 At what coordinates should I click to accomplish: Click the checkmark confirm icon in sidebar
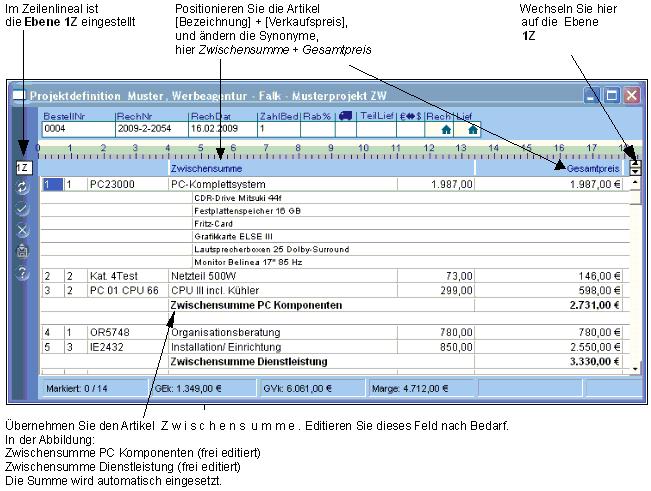coord(23,209)
